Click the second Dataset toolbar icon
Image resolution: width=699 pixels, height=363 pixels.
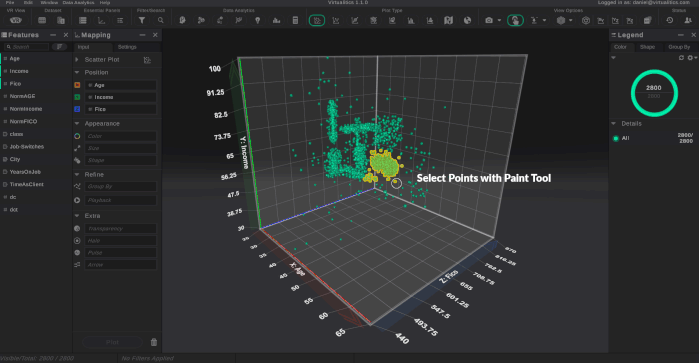(x=61, y=20)
